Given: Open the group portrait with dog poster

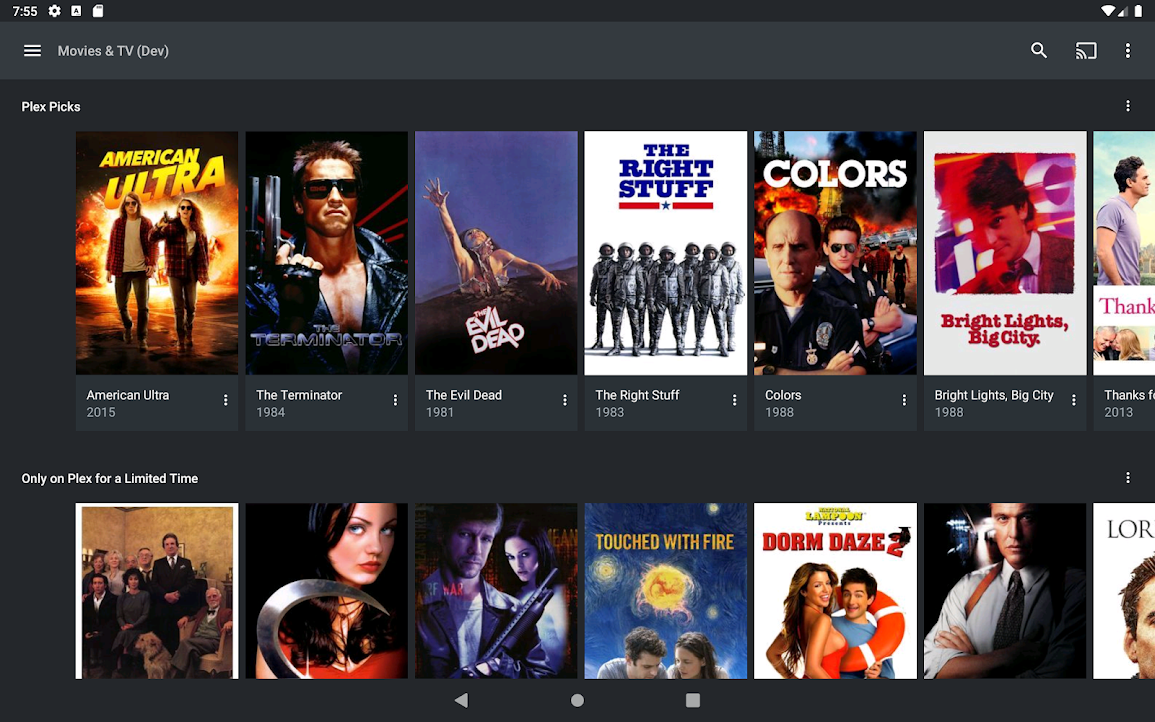Looking at the screenshot, I should 157,591.
